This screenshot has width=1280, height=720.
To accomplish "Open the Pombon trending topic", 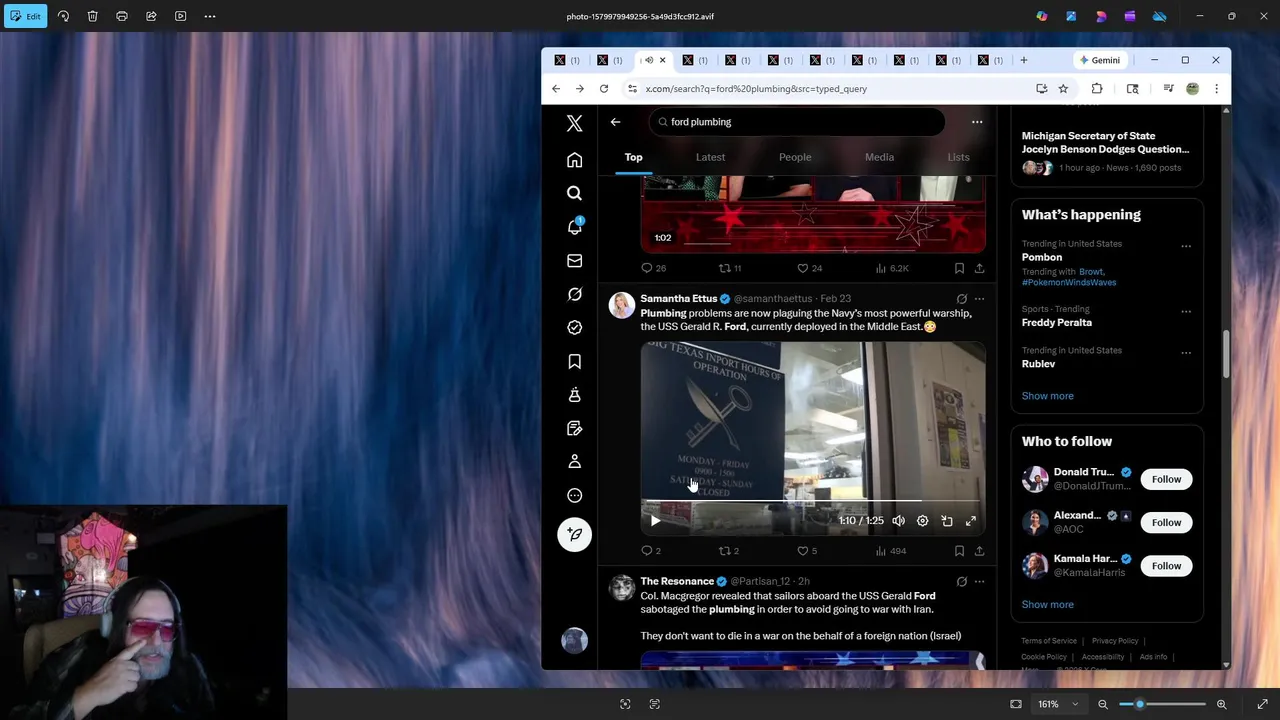I will 1042,257.
